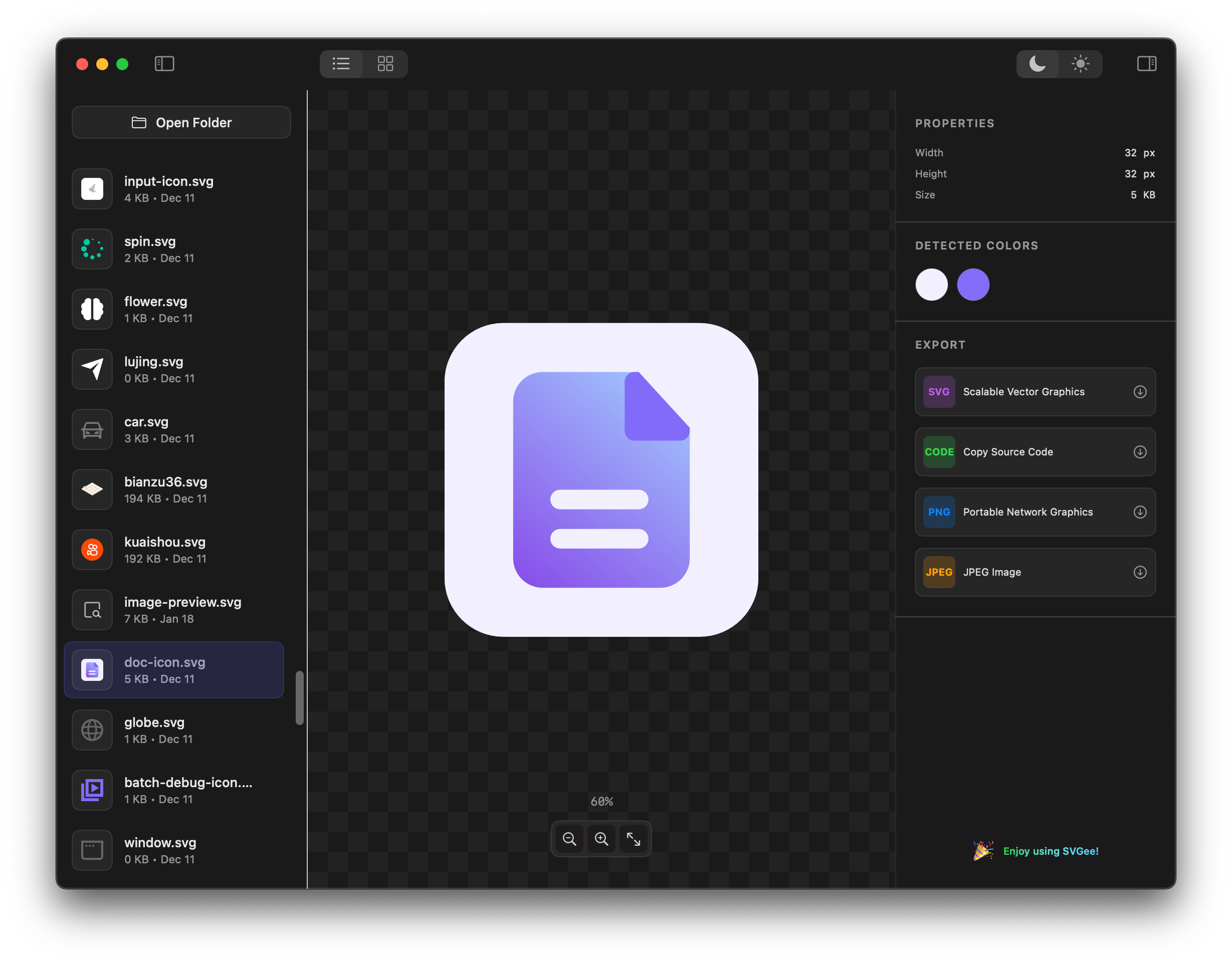Click the car.svg vehicle icon
This screenshot has width=1232, height=963.
[x=92, y=429]
